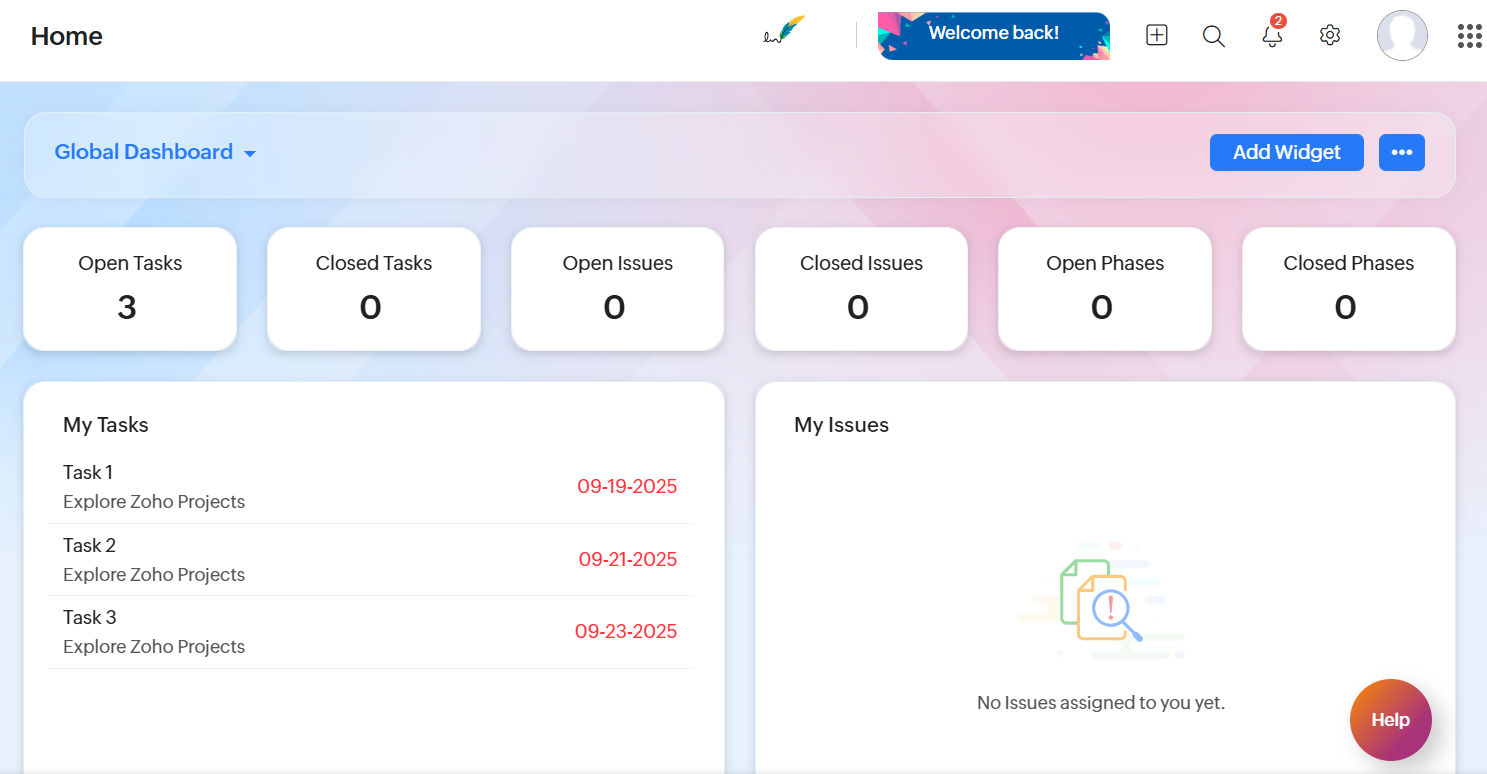Open the quick add plus icon
This screenshot has height=774, width=1487.
click(1156, 34)
